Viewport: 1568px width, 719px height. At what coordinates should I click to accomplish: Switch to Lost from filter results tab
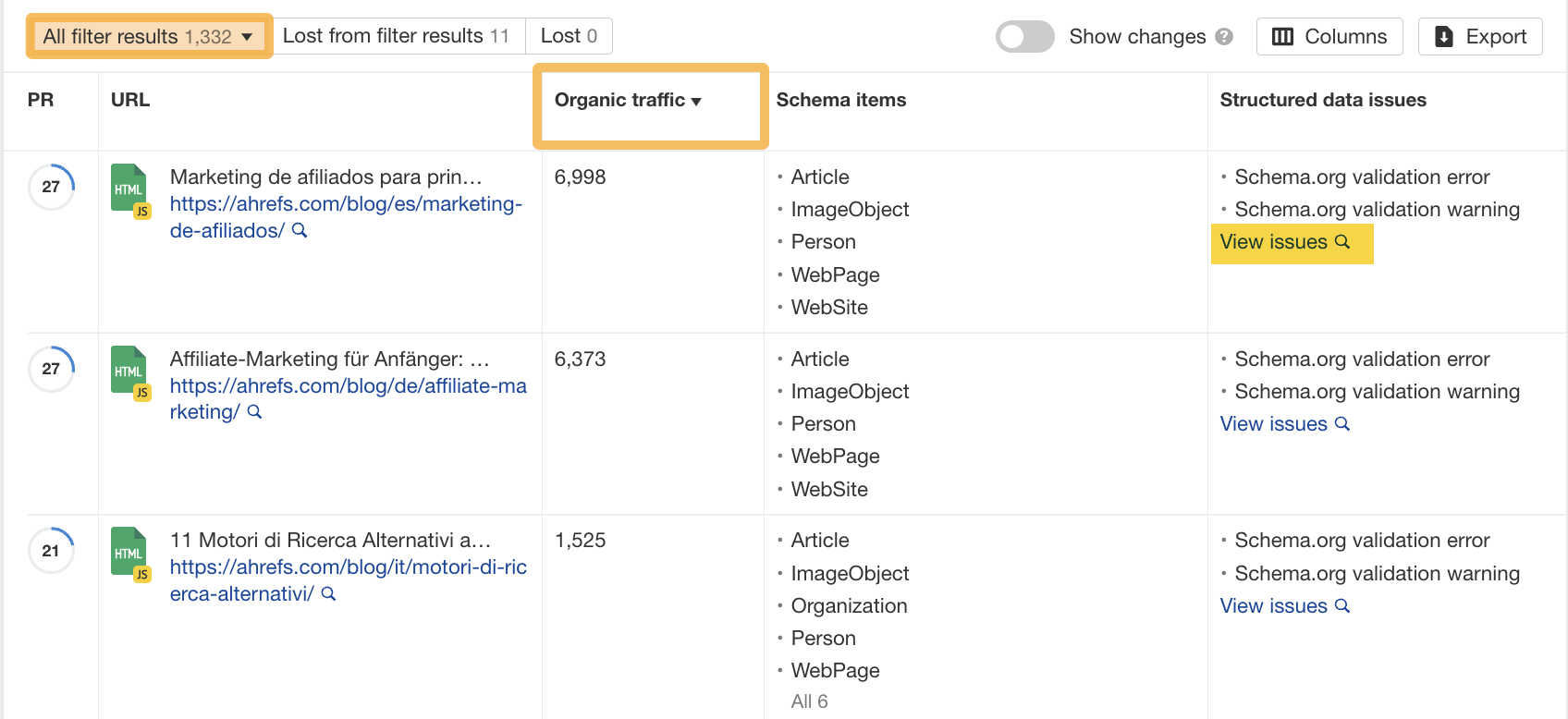[x=396, y=36]
